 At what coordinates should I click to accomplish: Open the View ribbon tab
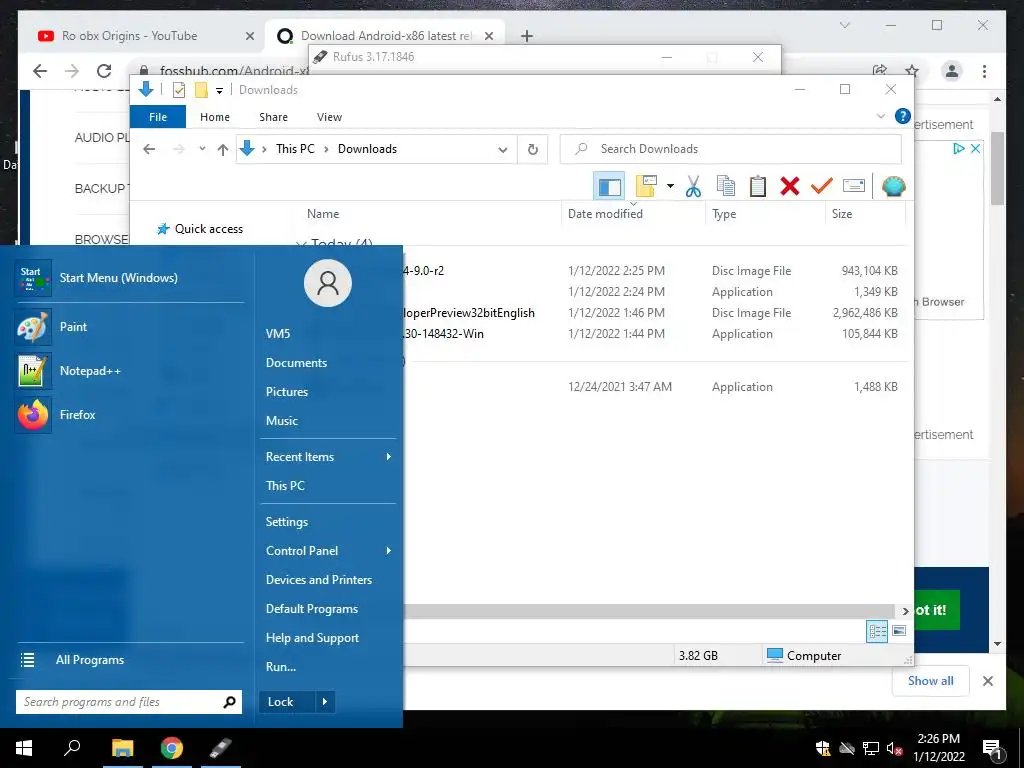click(x=329, y=117)
